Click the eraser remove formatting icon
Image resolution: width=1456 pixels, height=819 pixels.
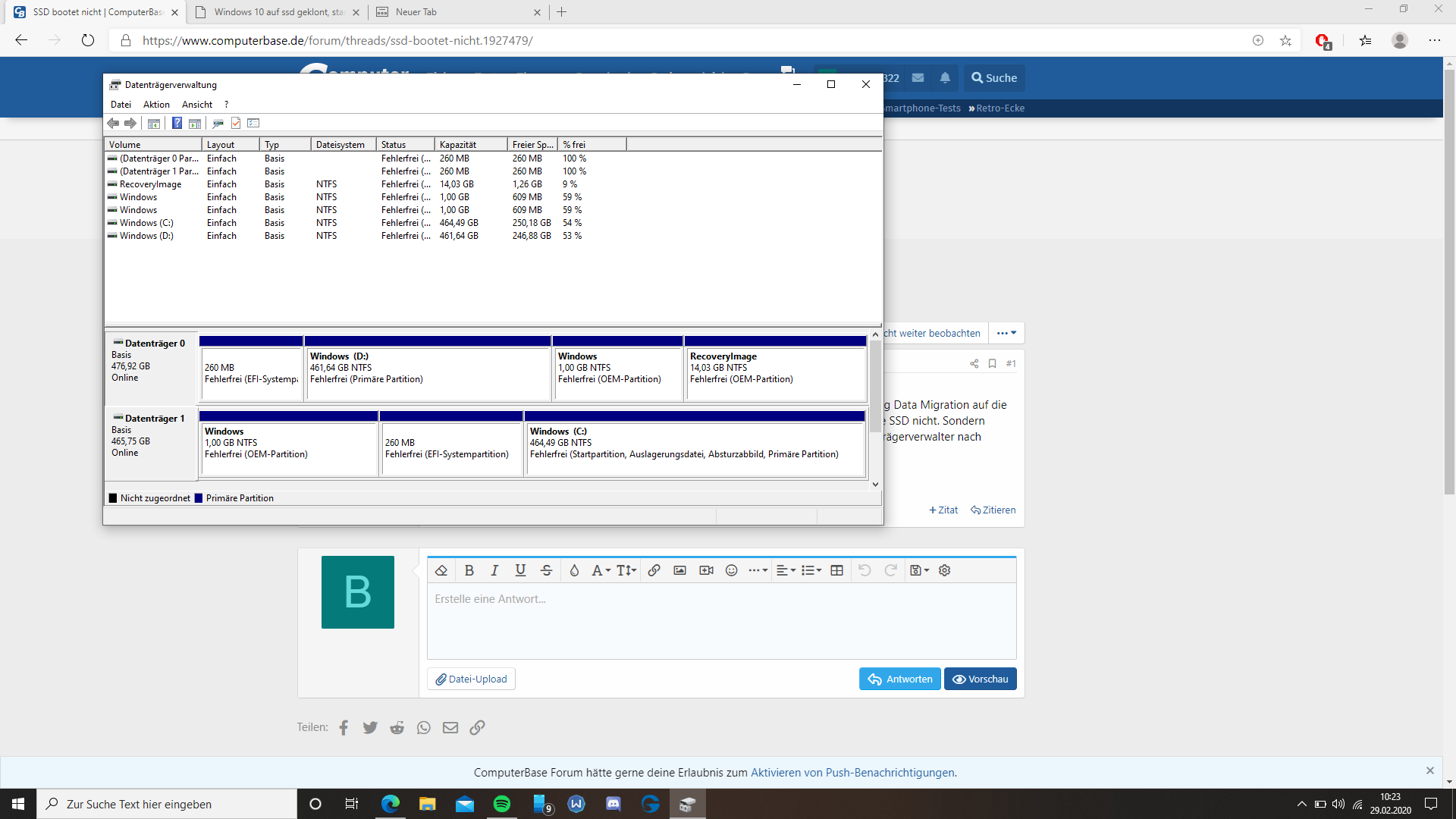(x=441, y=570)
